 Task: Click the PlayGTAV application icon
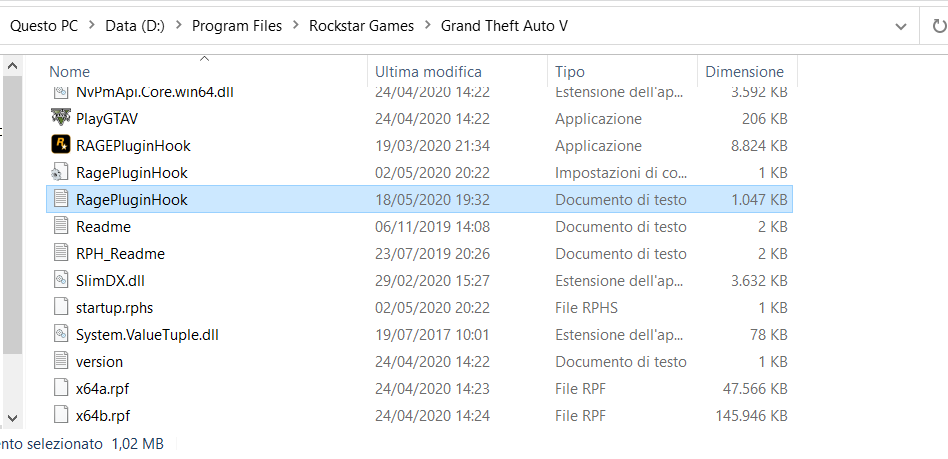pyautogui.click(x=60, y=118)
